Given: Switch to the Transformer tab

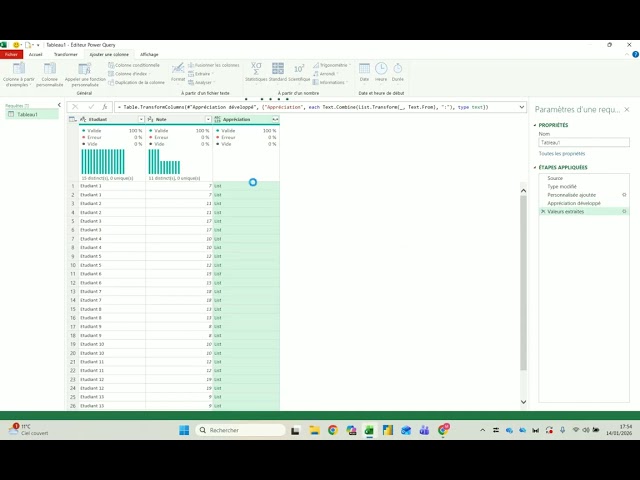Looking at the screenshot, I should tap(66, 54).
